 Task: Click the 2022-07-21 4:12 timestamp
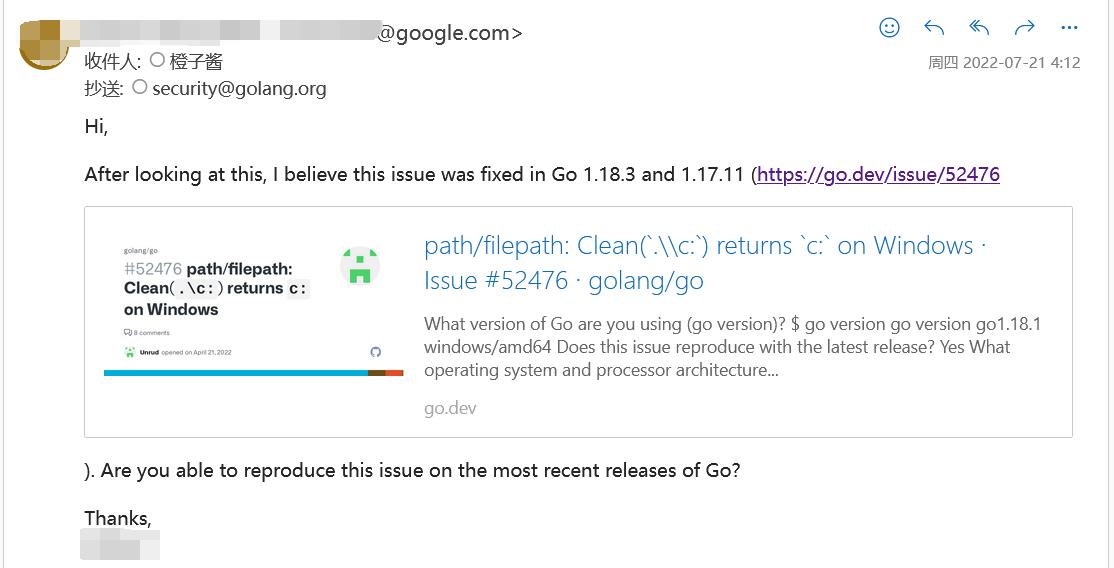click(1004, 62)
